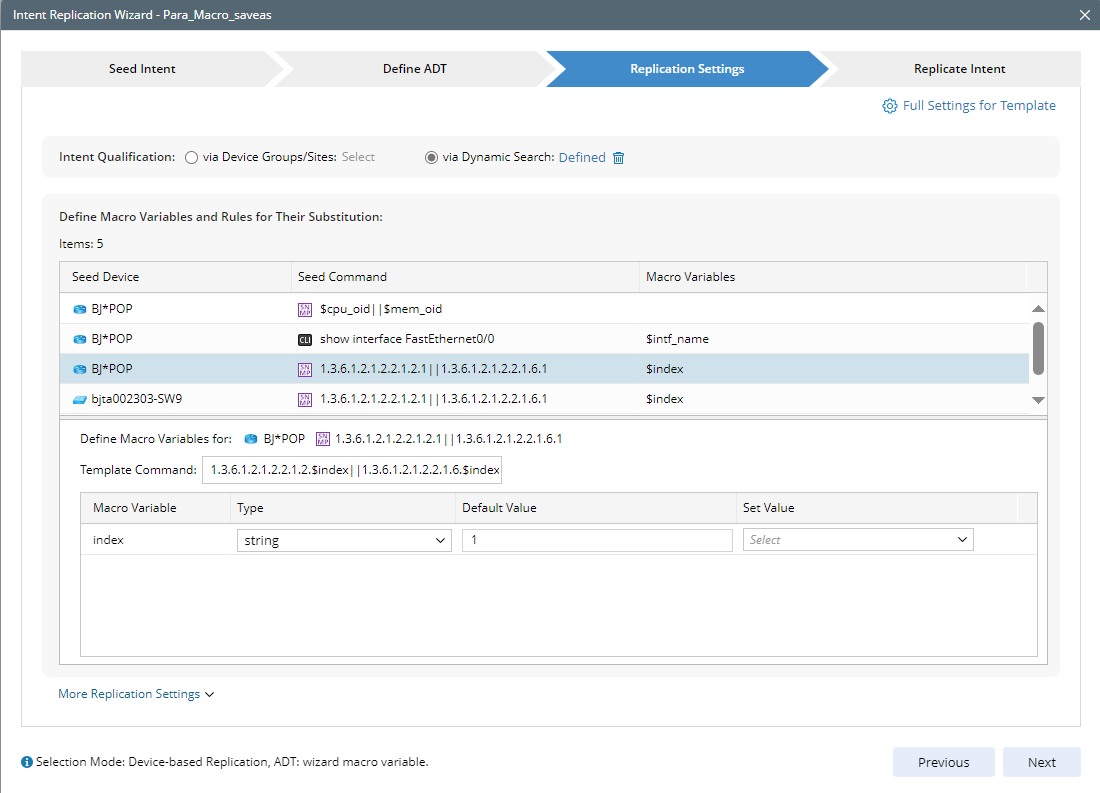Click the Default Value column header
The width and height of the screenshot is (1100, 793).
[596, 508]
